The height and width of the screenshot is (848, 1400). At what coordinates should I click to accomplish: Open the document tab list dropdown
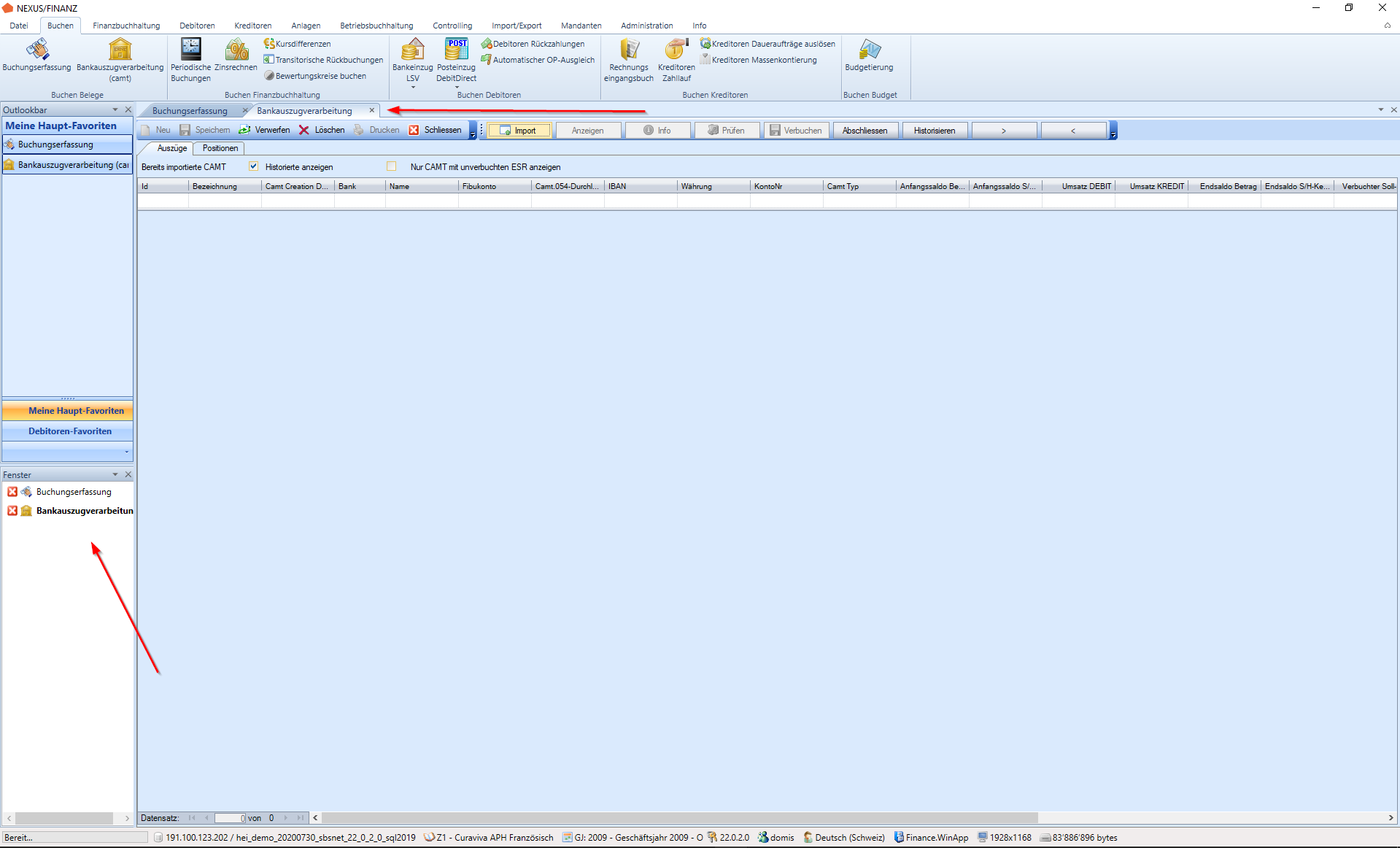[x=1380, y=110]
